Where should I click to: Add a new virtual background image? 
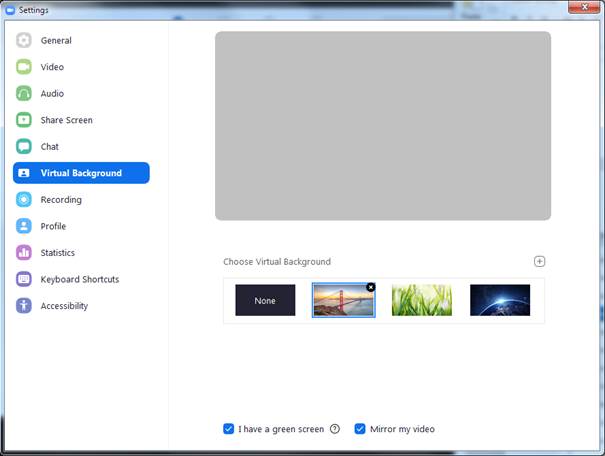coord(539,262)
